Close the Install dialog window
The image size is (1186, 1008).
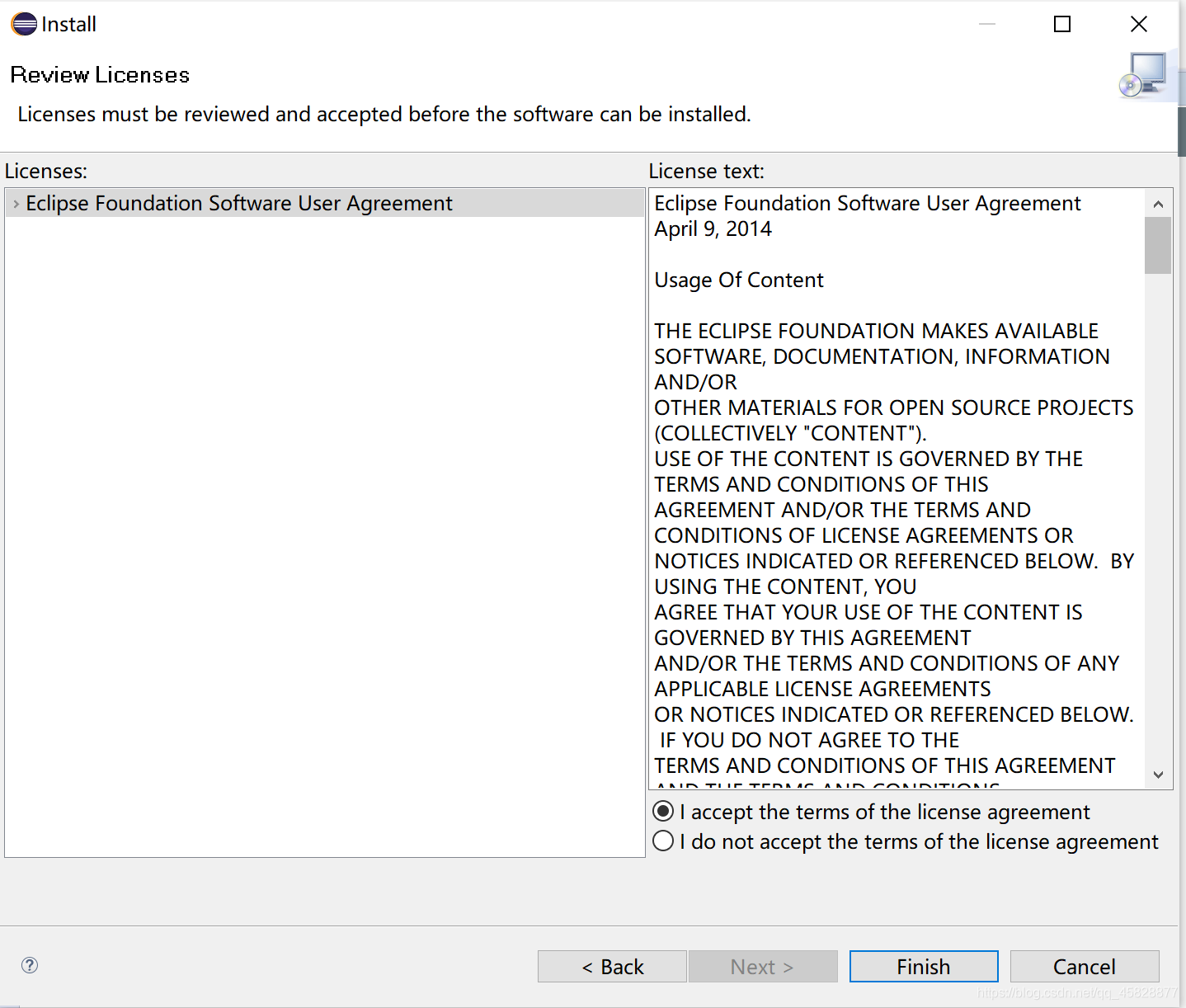tap(1139, 25)
